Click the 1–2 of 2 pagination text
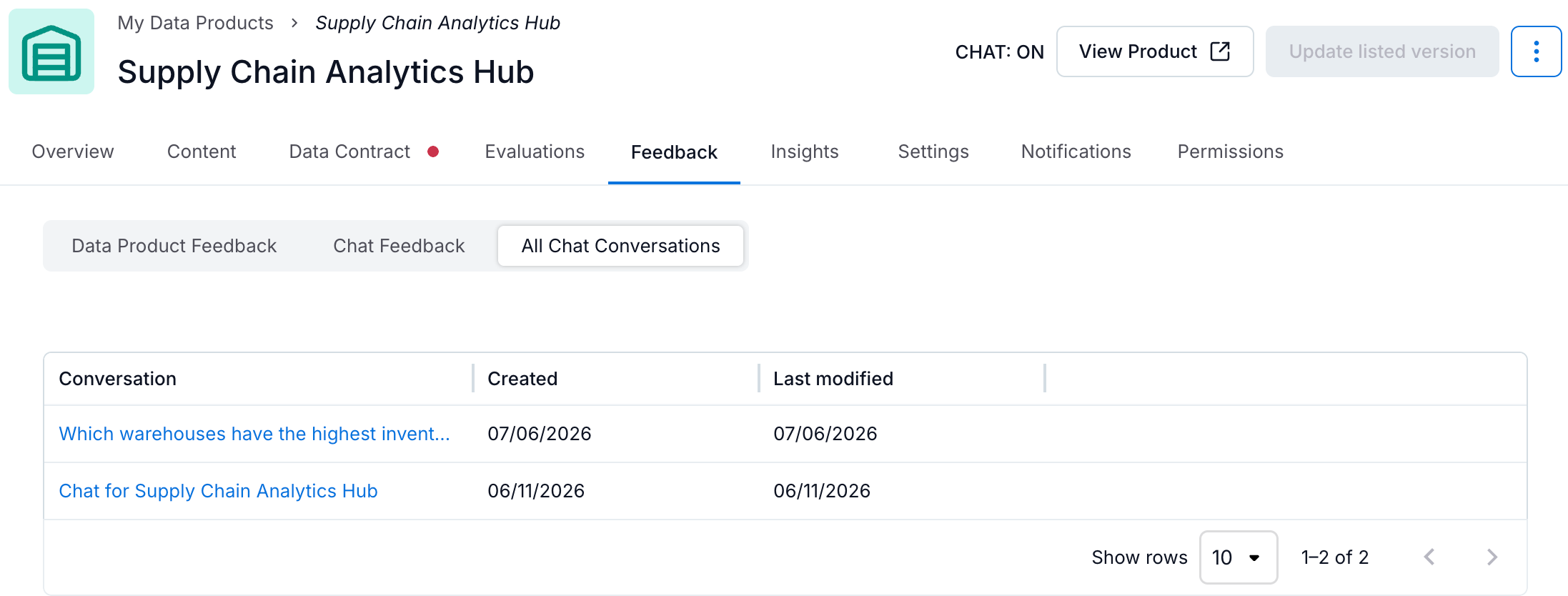1568x596 pixels. click(1335, 557)
